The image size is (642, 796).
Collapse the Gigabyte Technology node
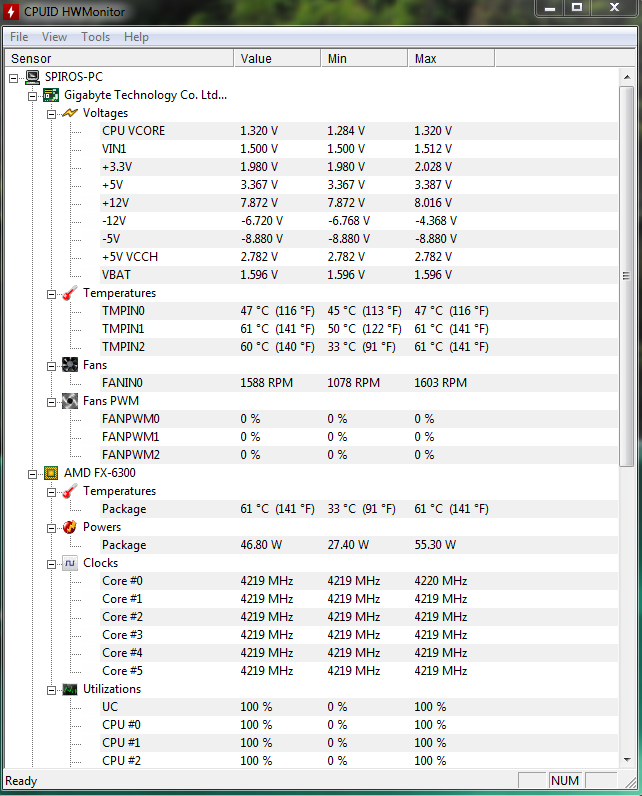click(x=32, y=96)
